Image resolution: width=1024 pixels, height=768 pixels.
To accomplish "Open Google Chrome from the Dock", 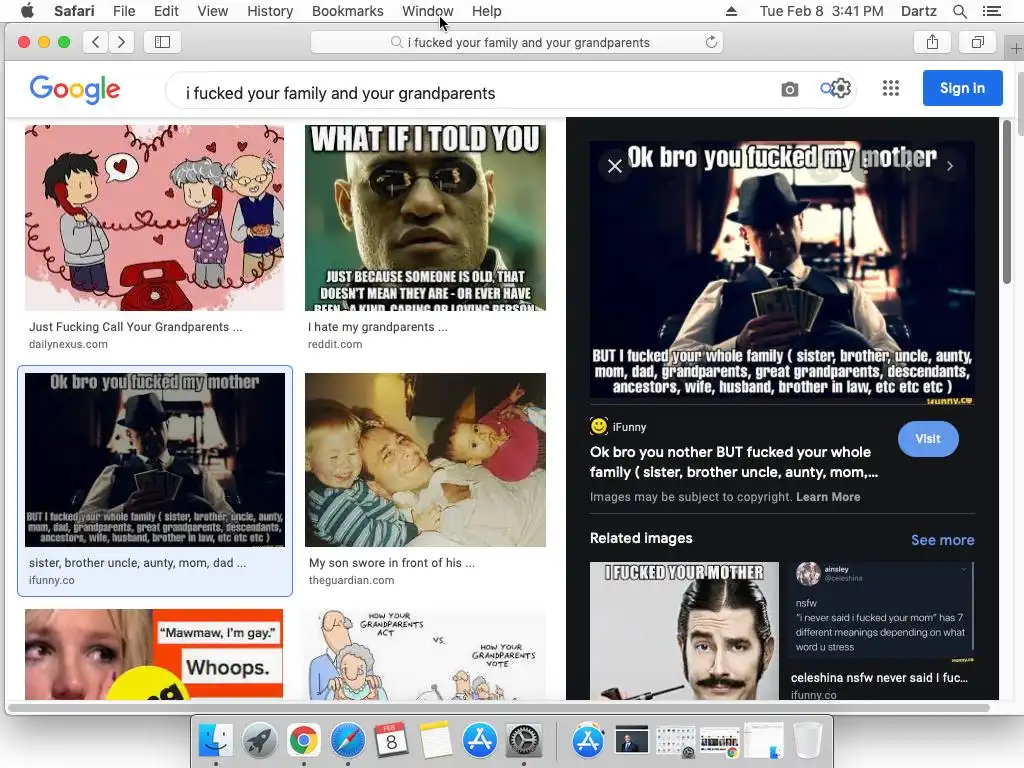I will [304, 741].
